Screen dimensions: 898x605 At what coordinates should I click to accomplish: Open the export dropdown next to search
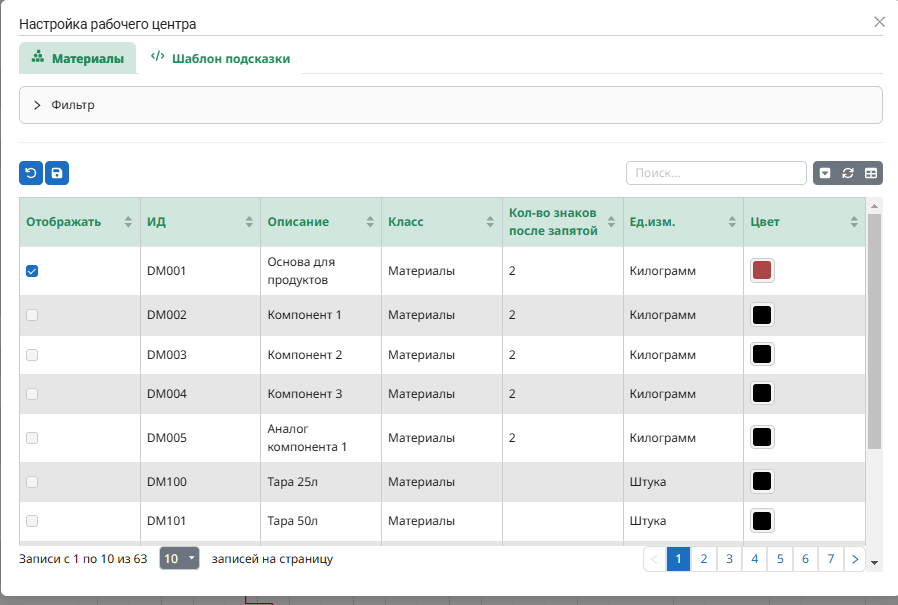click(x=825, y=173)
